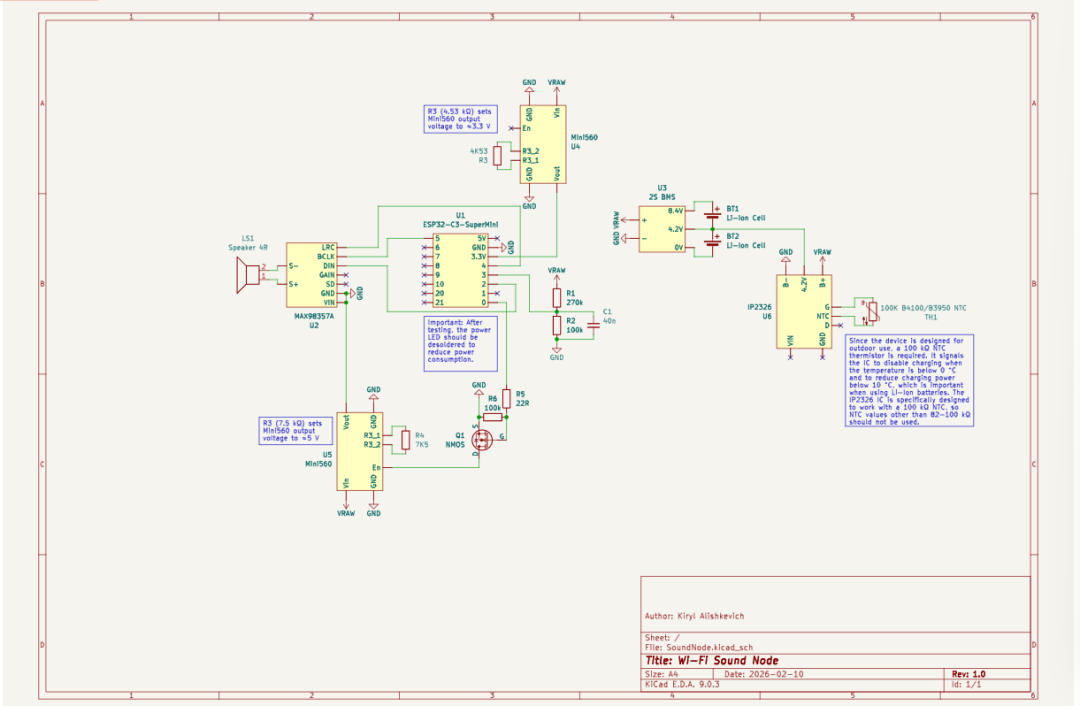Image resolution: width=1080 pixels, height=706 pixels.
Task: Select resistor R1 270k
Action: (556, 299)
